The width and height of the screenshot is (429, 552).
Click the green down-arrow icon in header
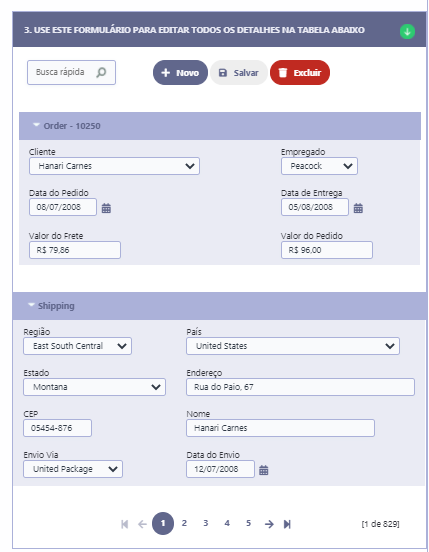407,31
